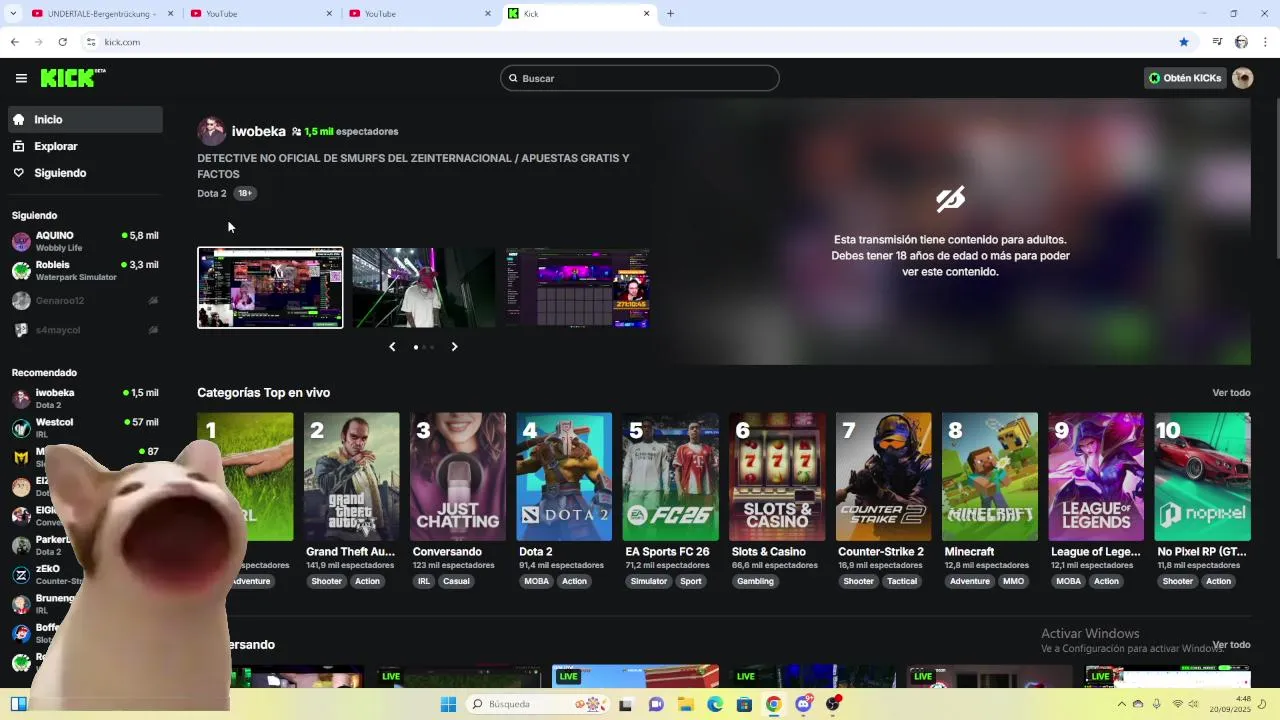The width and height of the screenshot is (1280, 720).
Task: Open s4maycol offline channel
Action: pyautogui.click(x=85, y=330)
